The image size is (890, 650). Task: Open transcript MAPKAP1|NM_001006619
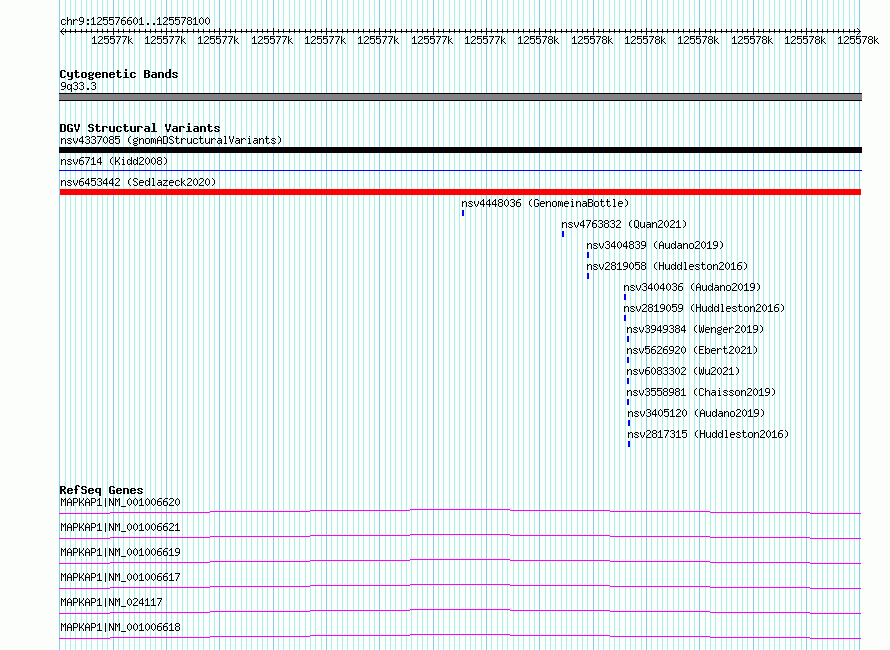[x=120, y=552]
